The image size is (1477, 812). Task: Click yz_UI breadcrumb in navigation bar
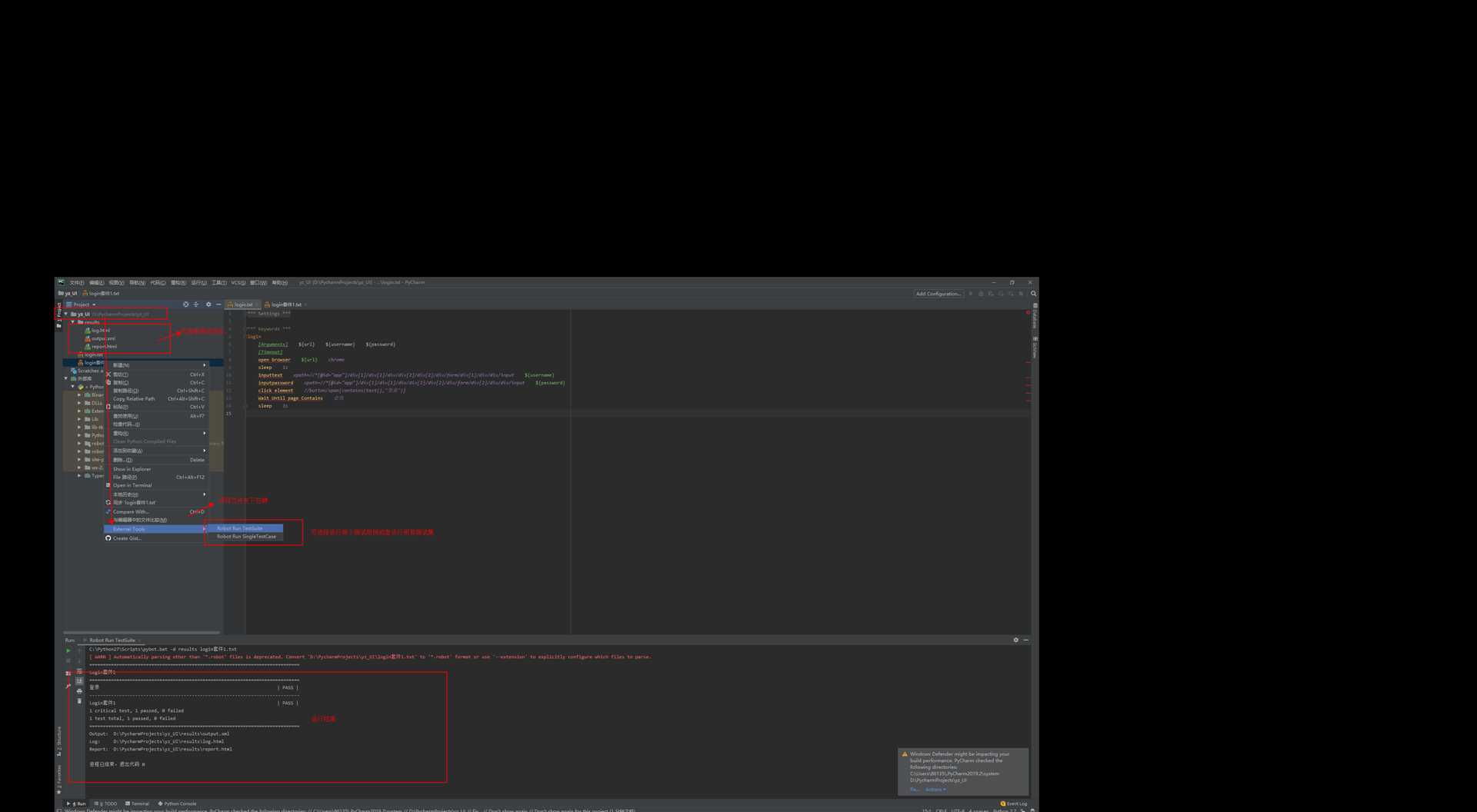coord(68,294)
